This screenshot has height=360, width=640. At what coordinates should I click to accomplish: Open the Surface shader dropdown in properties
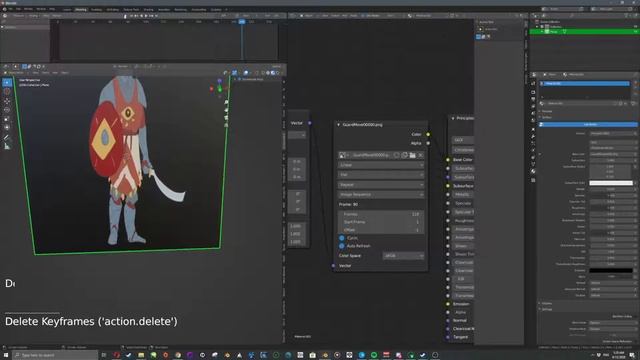coord(613,133)
